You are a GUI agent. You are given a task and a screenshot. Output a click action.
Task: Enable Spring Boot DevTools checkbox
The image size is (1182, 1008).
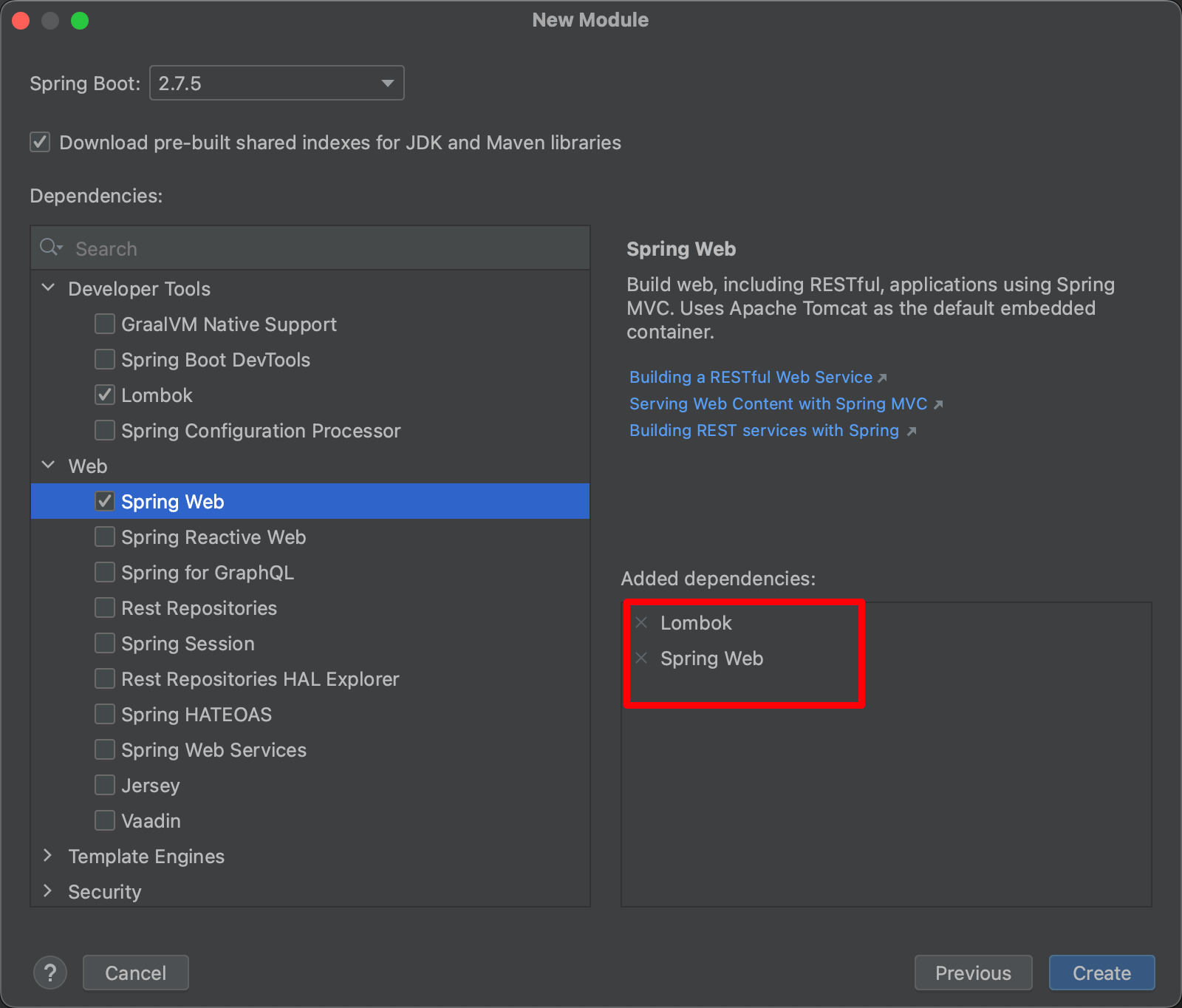pyautogui.click(x=105, y=359)
